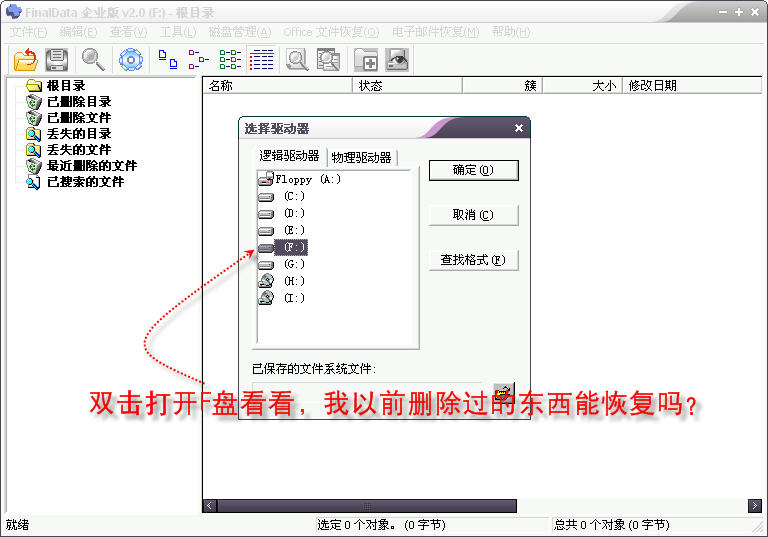
Task: Select 根目录 in the tree
Action: [66, 86]
